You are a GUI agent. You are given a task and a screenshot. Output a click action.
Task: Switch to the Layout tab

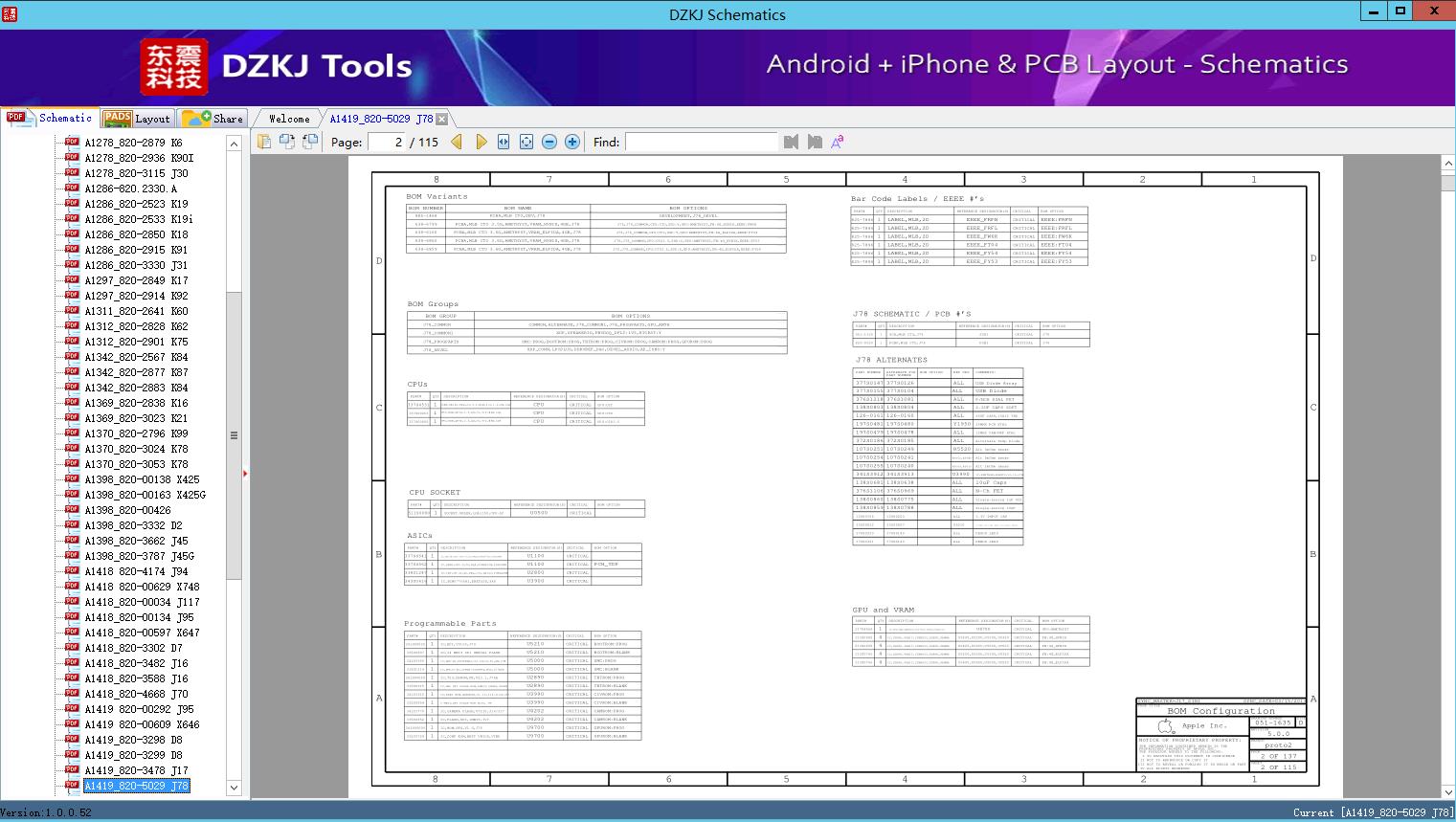coord(137,119)
